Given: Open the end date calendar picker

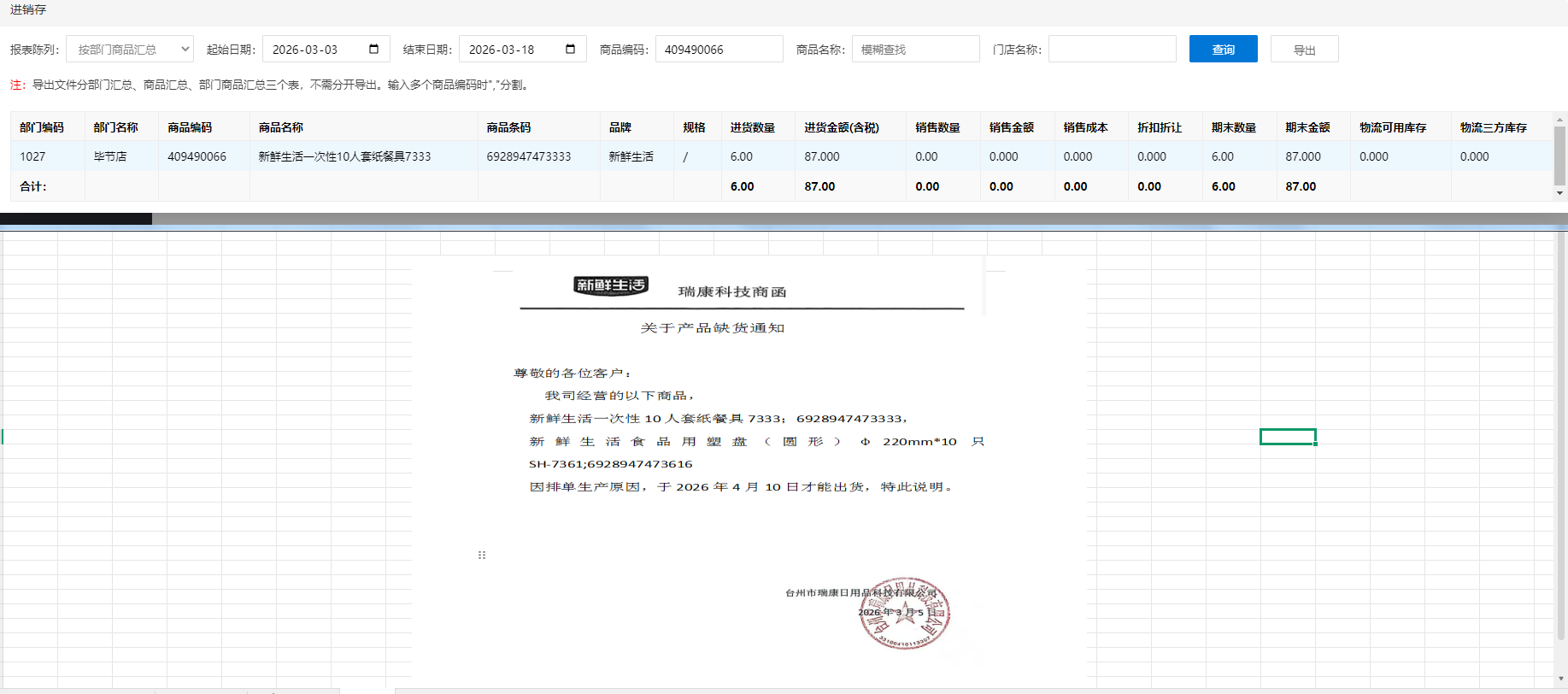Looking at the screenshot, I should (x=570, y=49).
